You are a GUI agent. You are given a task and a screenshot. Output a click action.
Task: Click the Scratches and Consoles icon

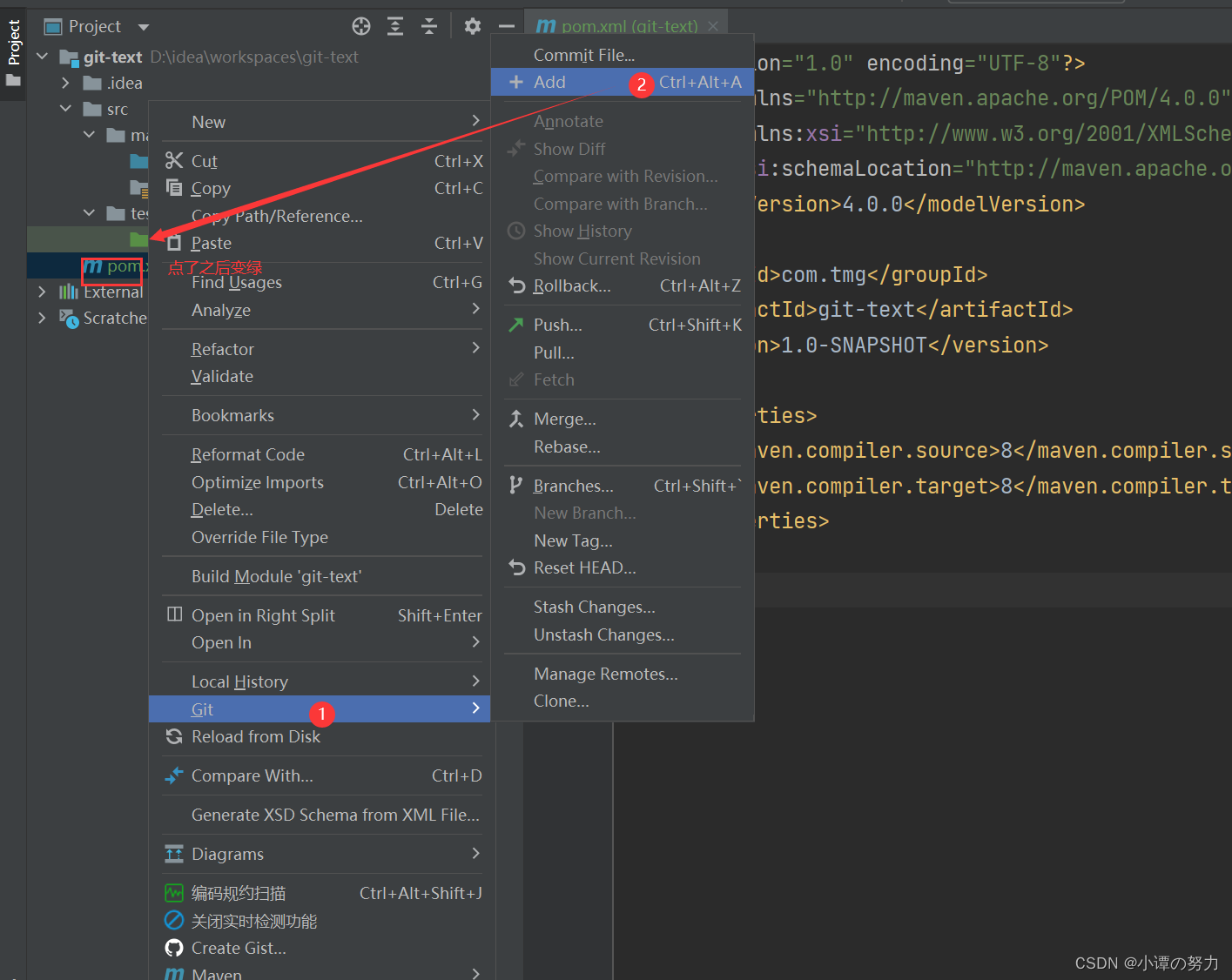(69, 319)
